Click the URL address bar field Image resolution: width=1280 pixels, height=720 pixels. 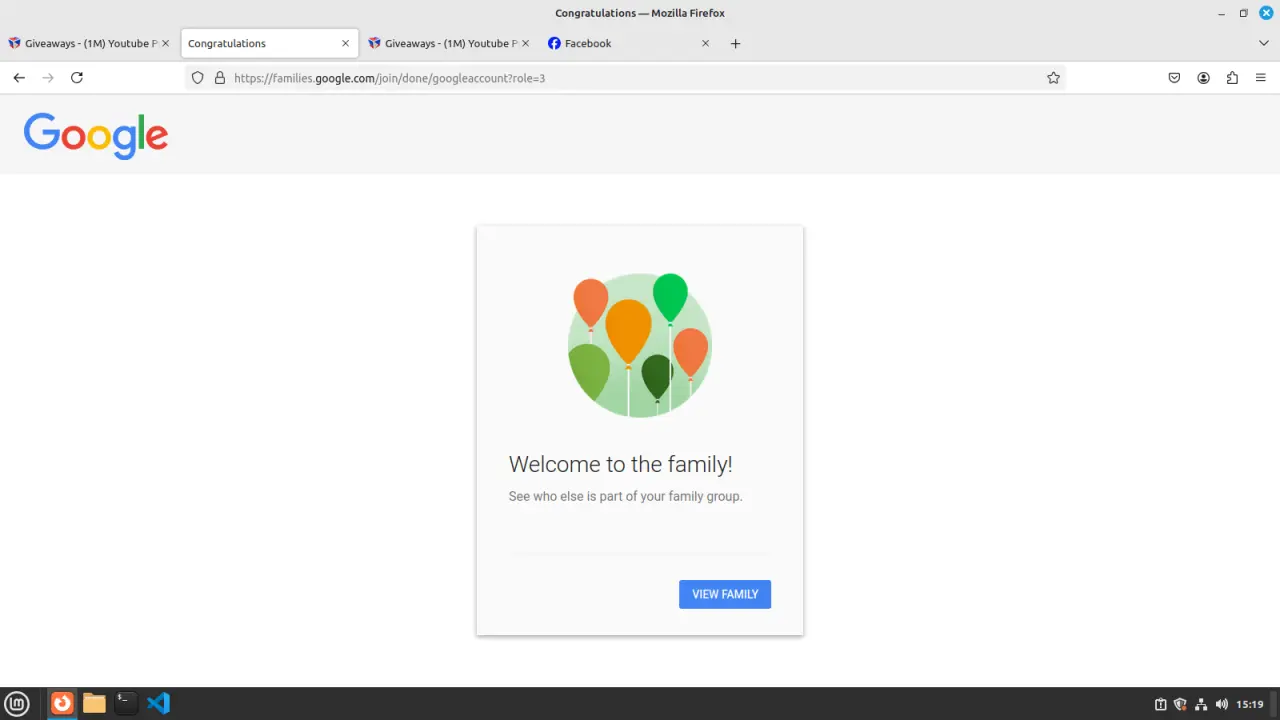tap(625, 78)
